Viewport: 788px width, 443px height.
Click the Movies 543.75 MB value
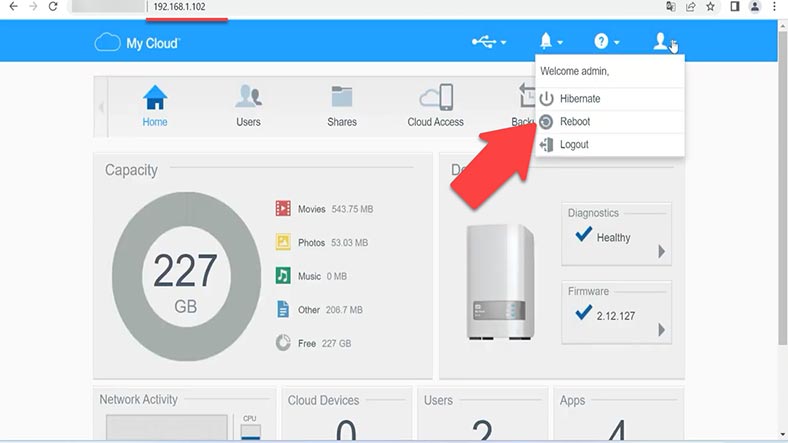pyautogui.click(x=352, y=209)
